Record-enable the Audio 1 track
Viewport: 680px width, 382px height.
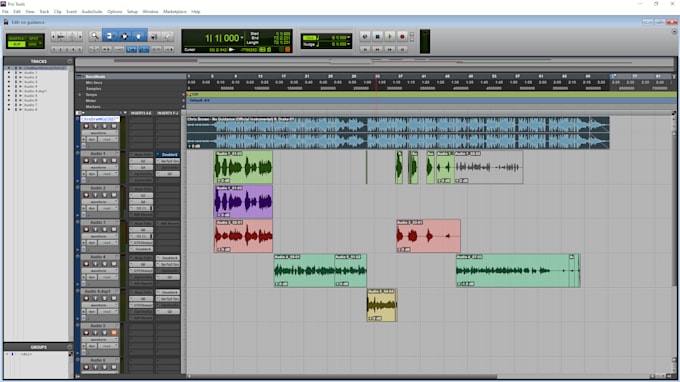point(86,161)
